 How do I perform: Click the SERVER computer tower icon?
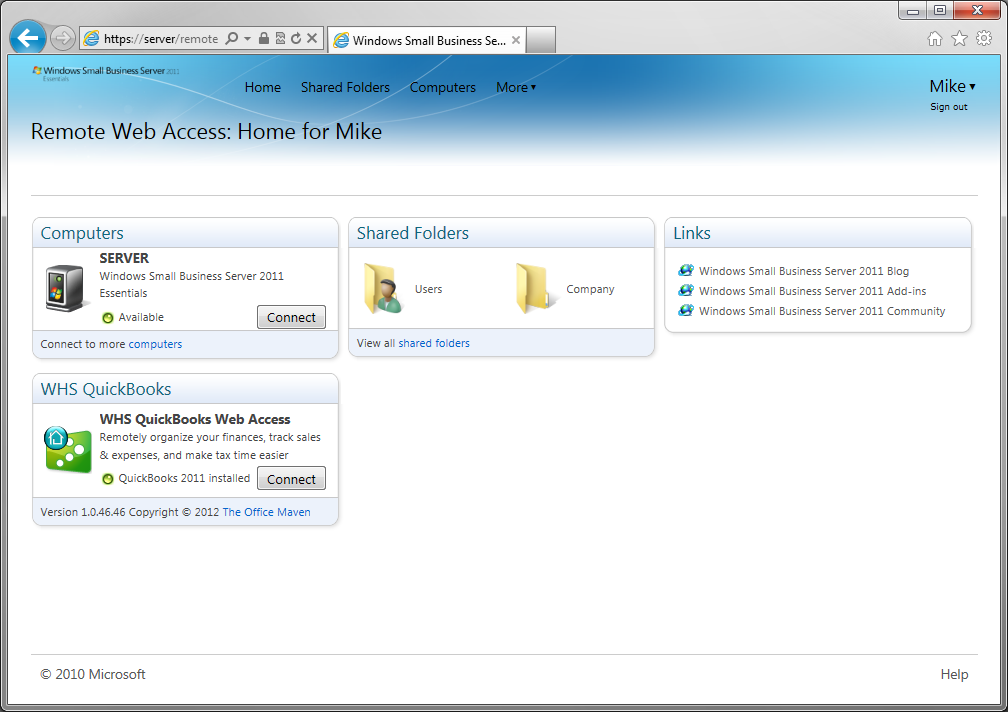pos(68,288)
